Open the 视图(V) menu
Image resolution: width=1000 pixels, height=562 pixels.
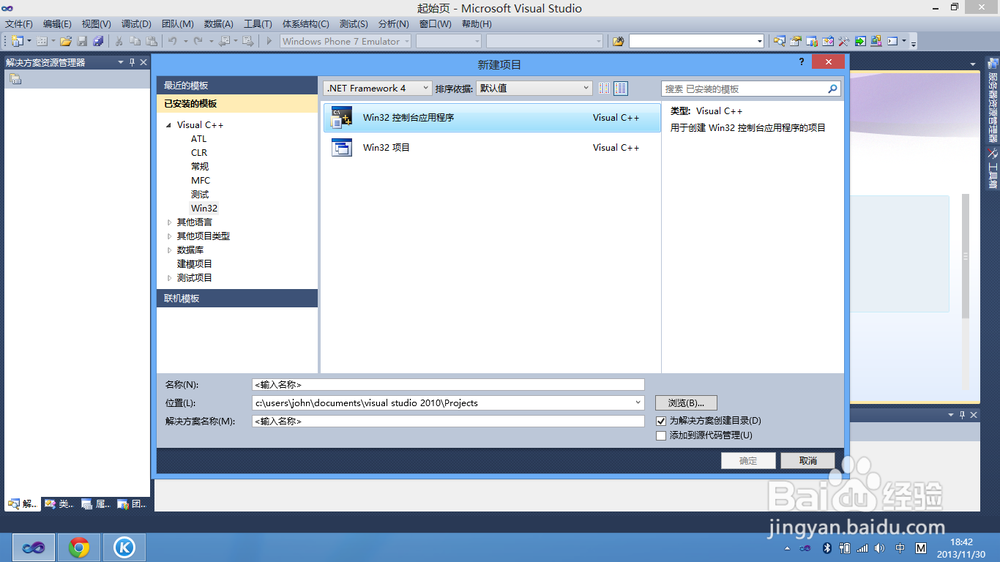[x=96, y=24]
